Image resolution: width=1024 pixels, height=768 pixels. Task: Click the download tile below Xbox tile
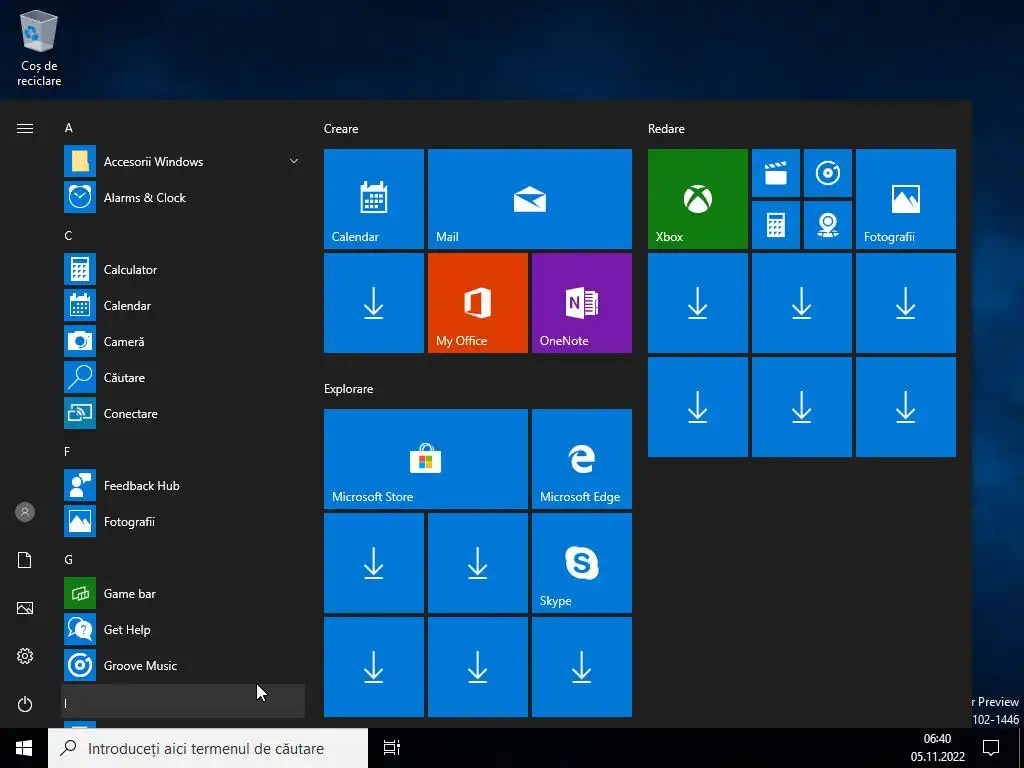pyautogui.click(x=697, y=303)
